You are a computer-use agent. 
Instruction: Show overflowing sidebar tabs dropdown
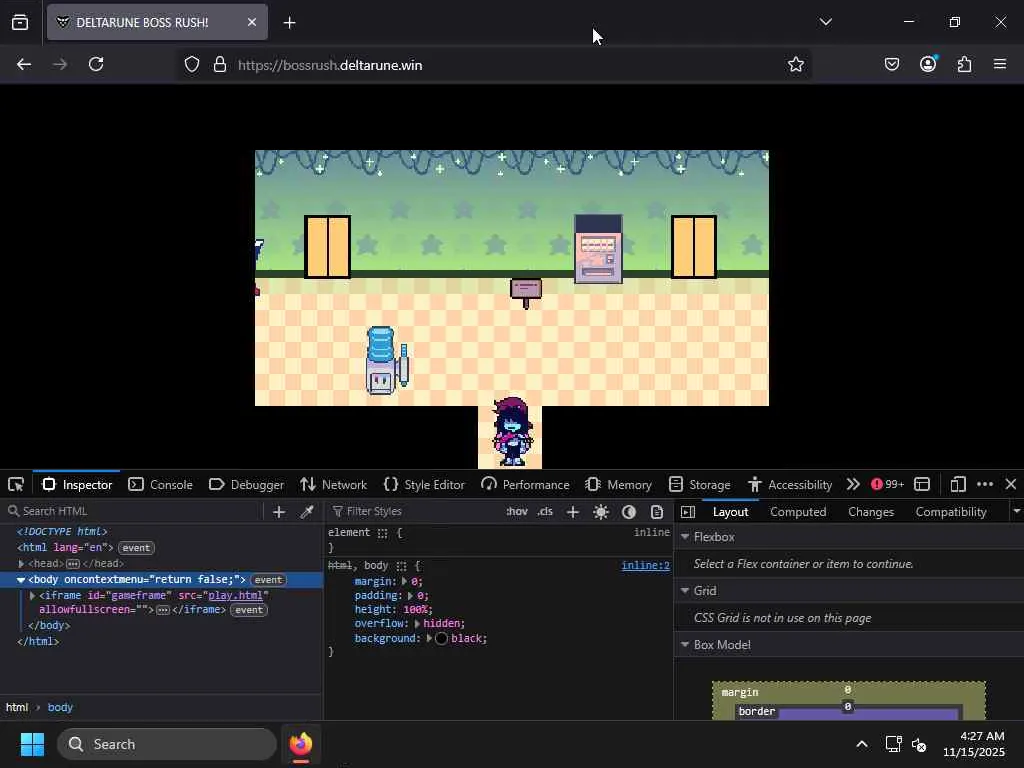[x=1016, y=511]
